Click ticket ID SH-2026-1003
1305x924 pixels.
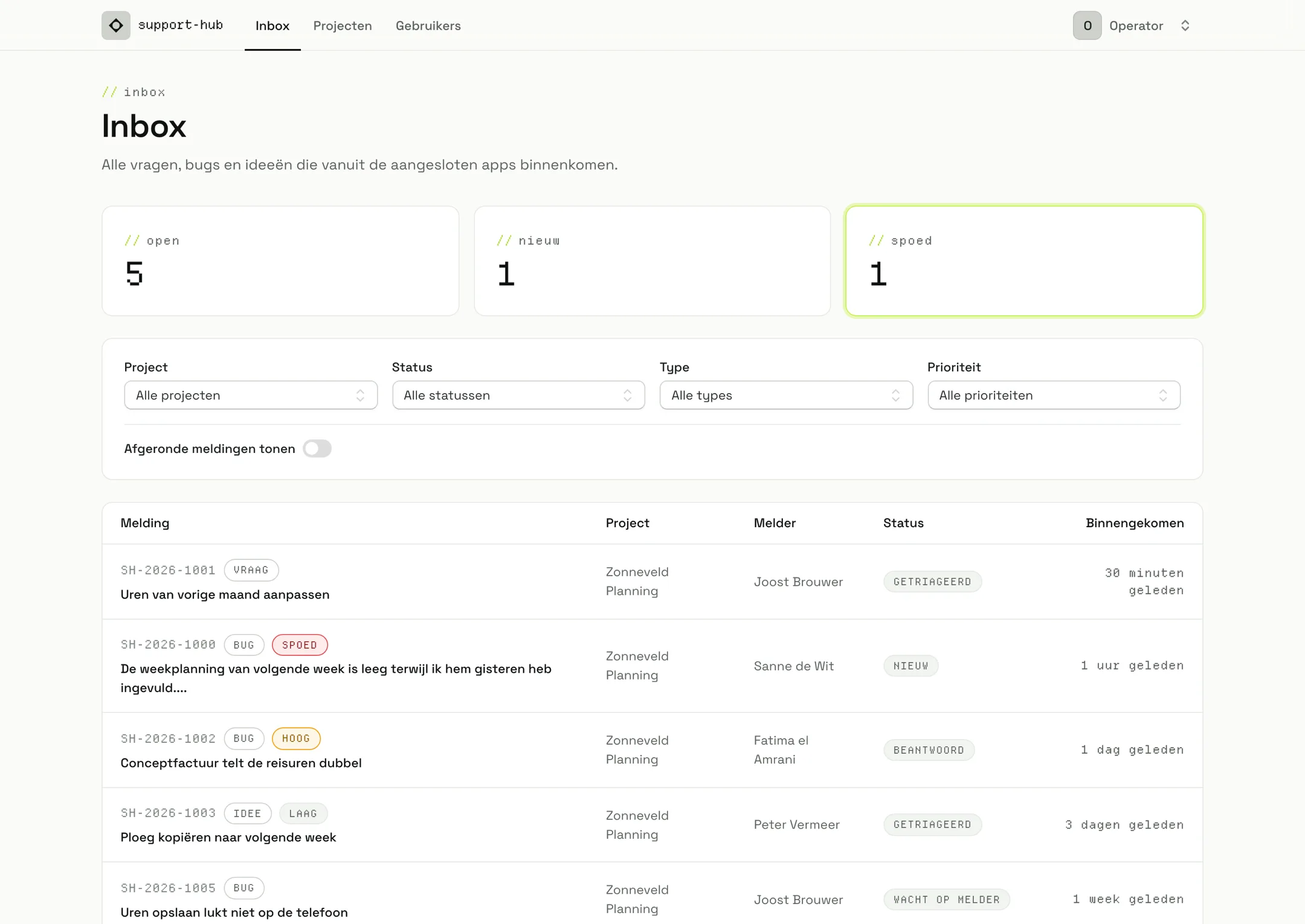tap(168, 813)
